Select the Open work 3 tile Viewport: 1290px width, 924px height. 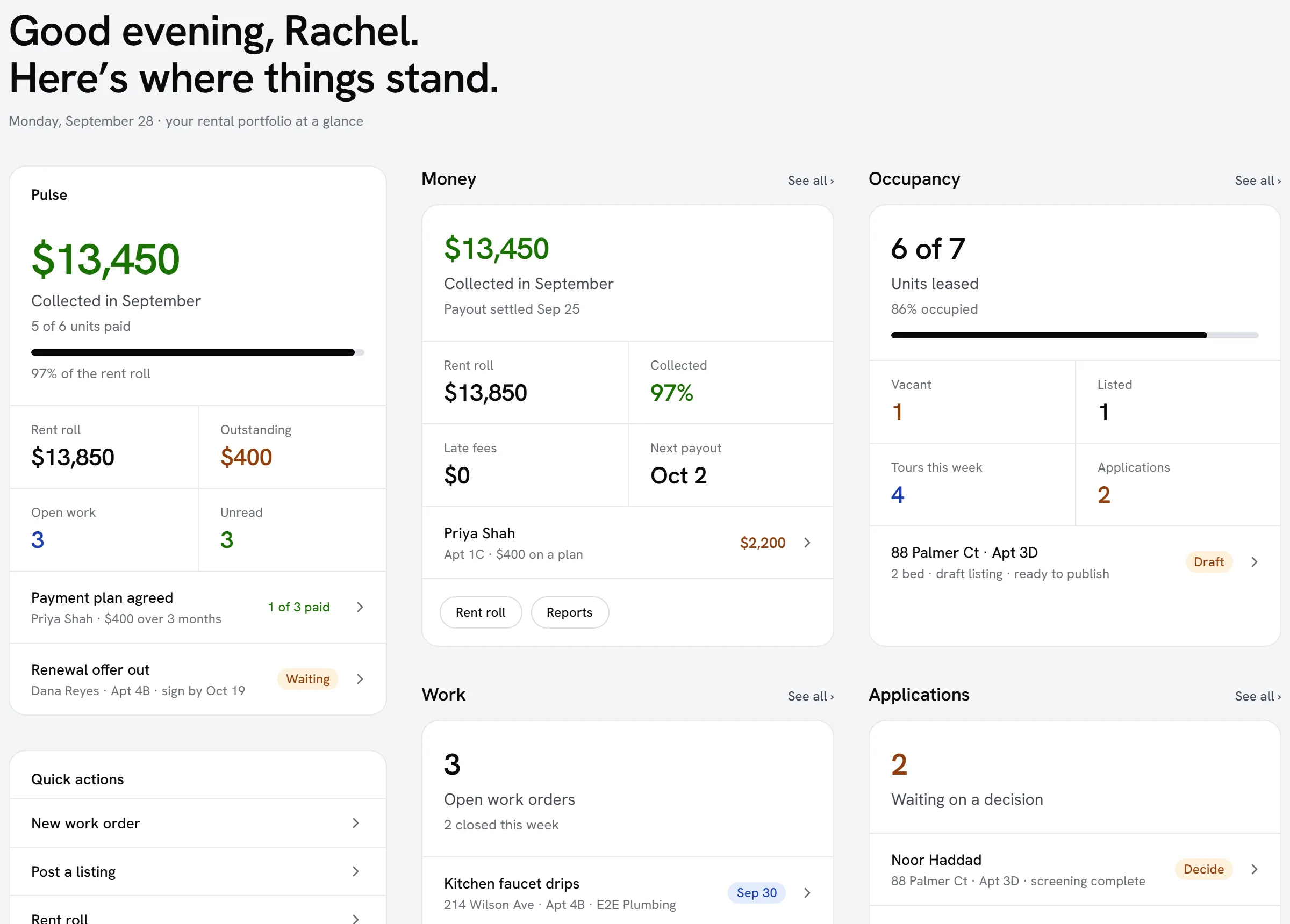point(104,529)
